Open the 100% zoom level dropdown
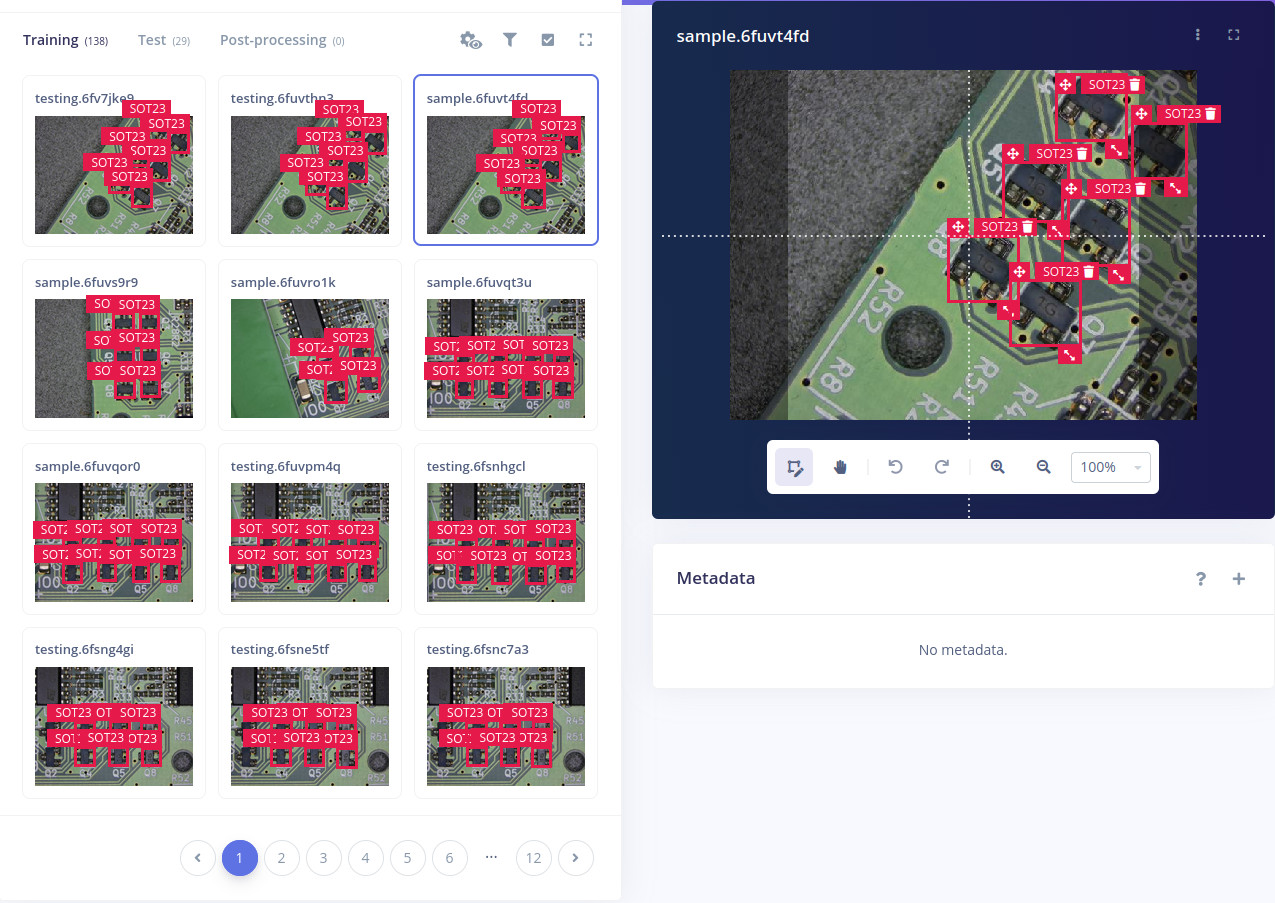This screenshot has width=1275, height=903. pos(1110,467)
